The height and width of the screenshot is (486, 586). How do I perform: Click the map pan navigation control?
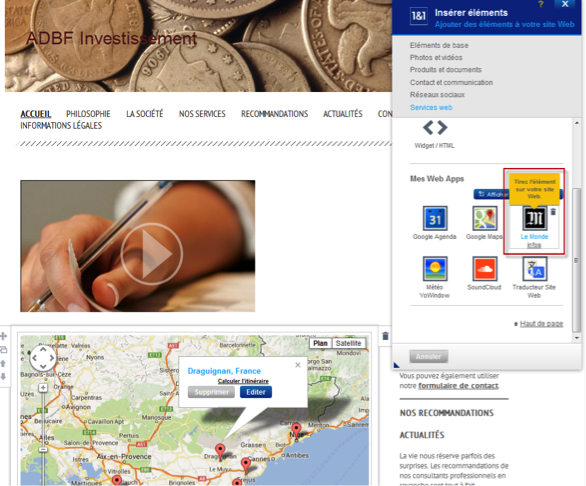click(43, 358)
